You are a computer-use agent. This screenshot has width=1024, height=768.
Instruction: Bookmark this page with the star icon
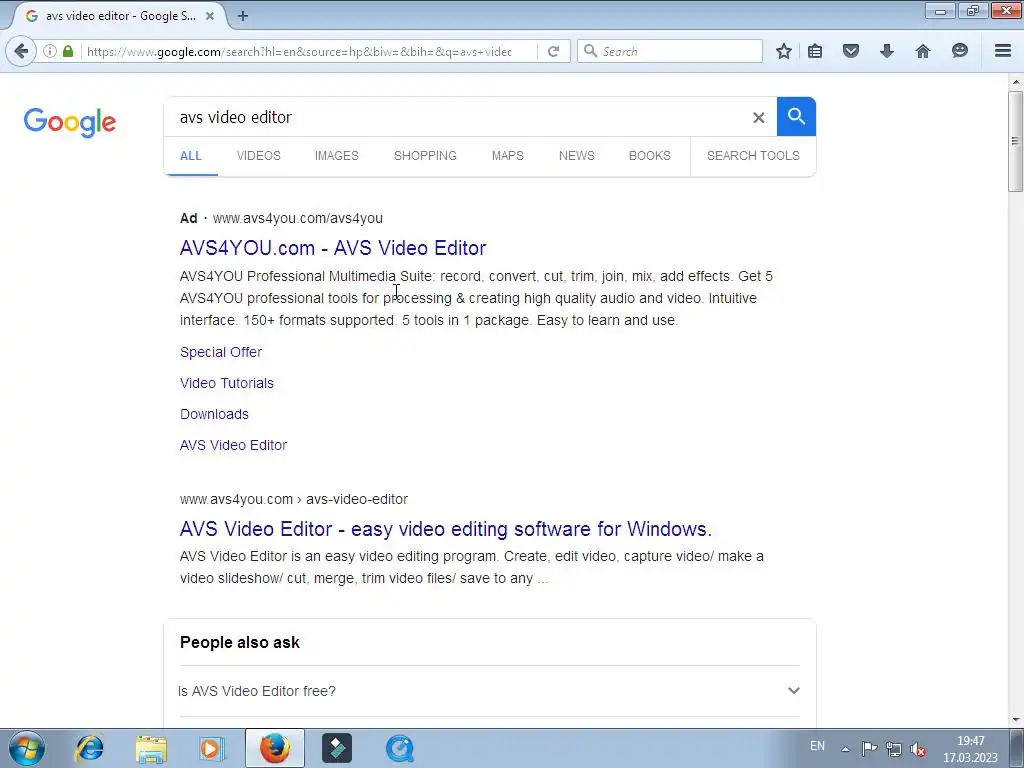point(784,51)
